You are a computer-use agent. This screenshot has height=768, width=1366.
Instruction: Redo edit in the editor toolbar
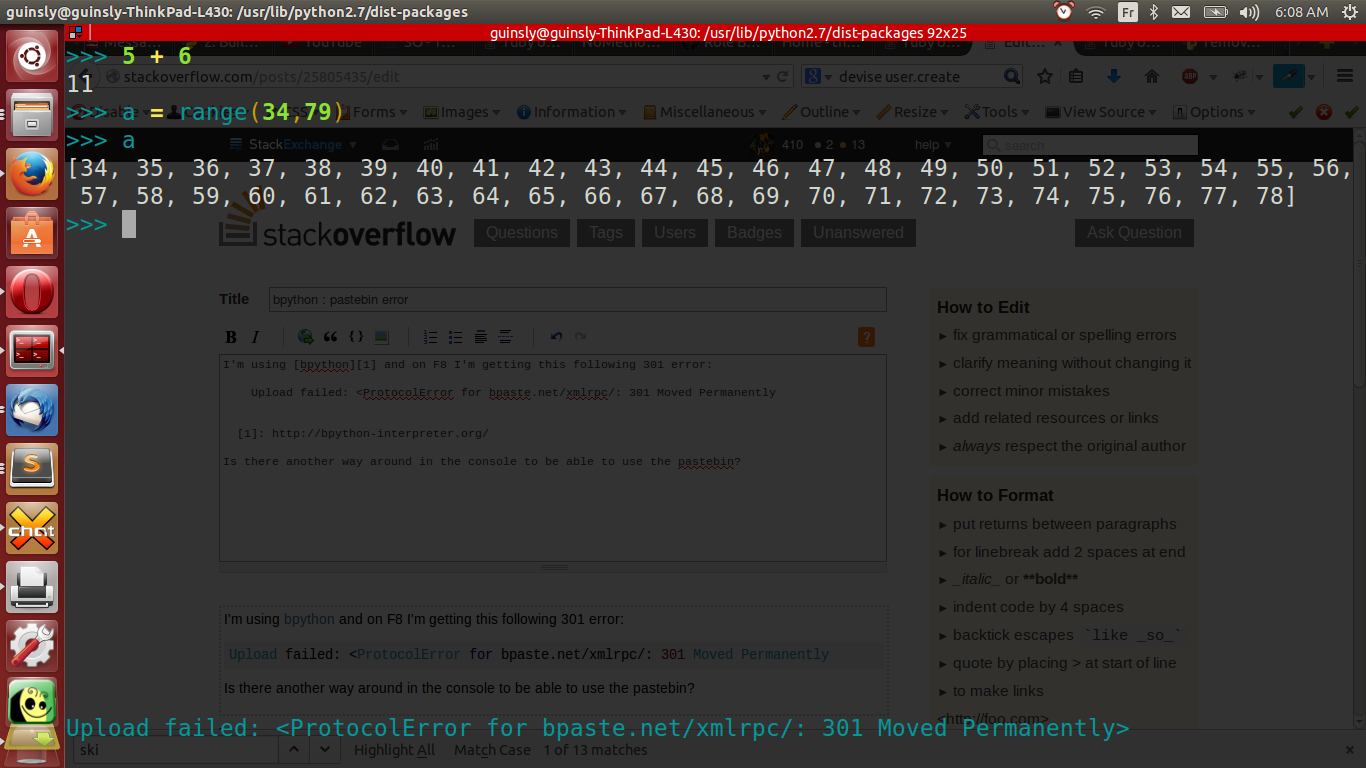click(581, 337)
